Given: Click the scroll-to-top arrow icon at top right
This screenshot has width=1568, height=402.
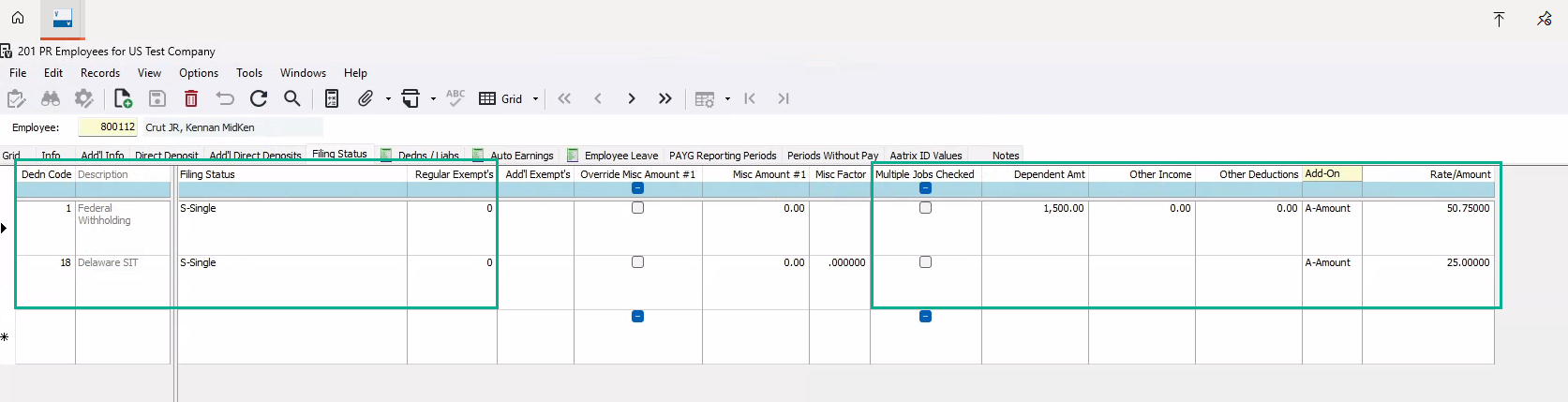Looking at the screenshot, I should coord(1499,19).
